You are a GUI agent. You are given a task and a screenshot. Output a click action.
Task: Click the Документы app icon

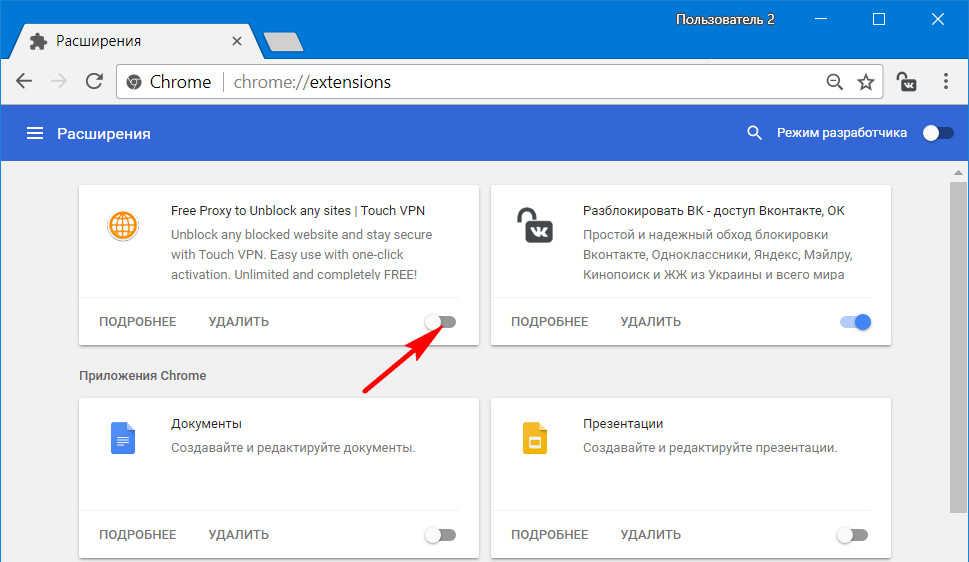click(x=122, y=438)
